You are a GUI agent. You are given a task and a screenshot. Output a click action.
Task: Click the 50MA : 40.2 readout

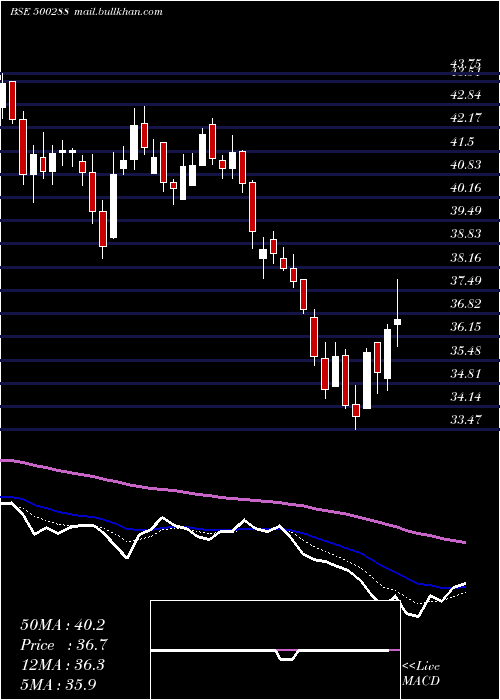pos(62,625)
